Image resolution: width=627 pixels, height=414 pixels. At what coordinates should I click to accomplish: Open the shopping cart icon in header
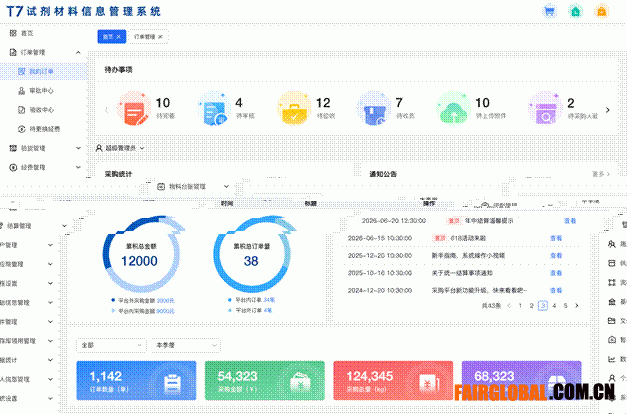tap(549, 11)
